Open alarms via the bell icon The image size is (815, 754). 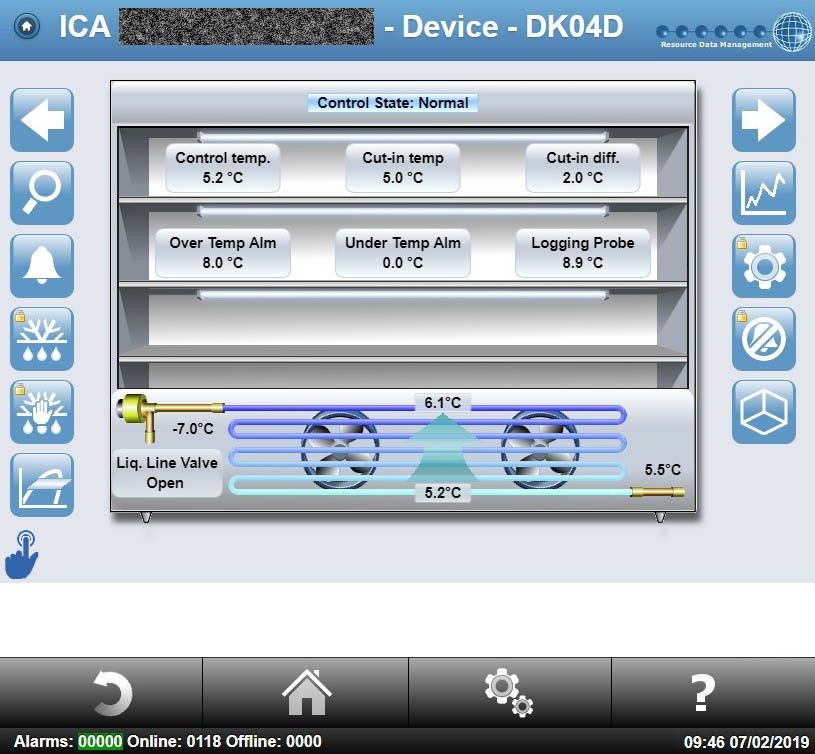click(x=42, y=266)
